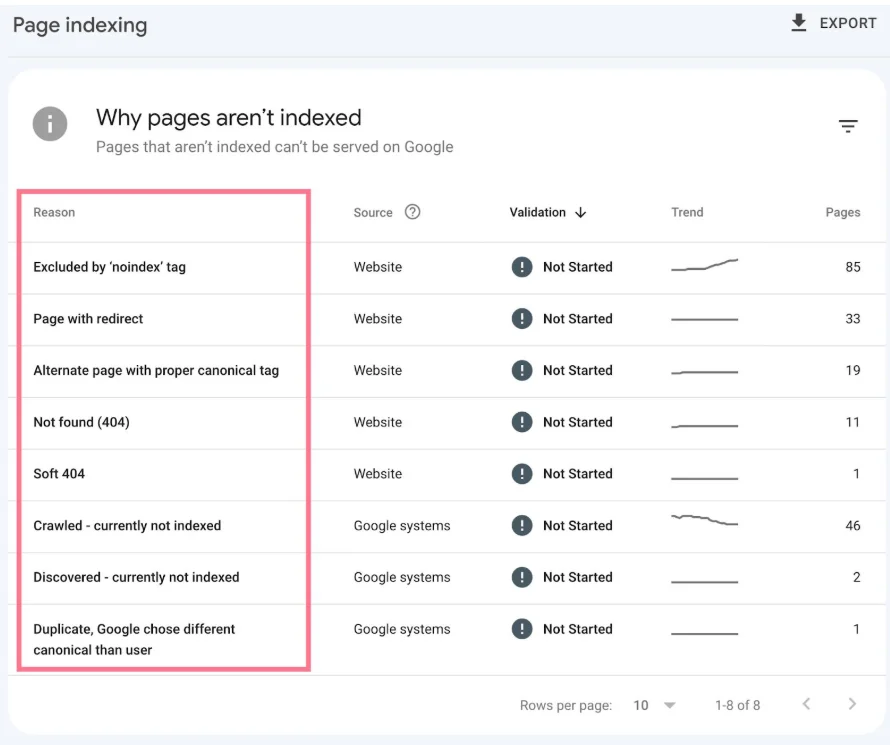Click the info icon beside Why pages aren't indexed

(x=50, y=124)
